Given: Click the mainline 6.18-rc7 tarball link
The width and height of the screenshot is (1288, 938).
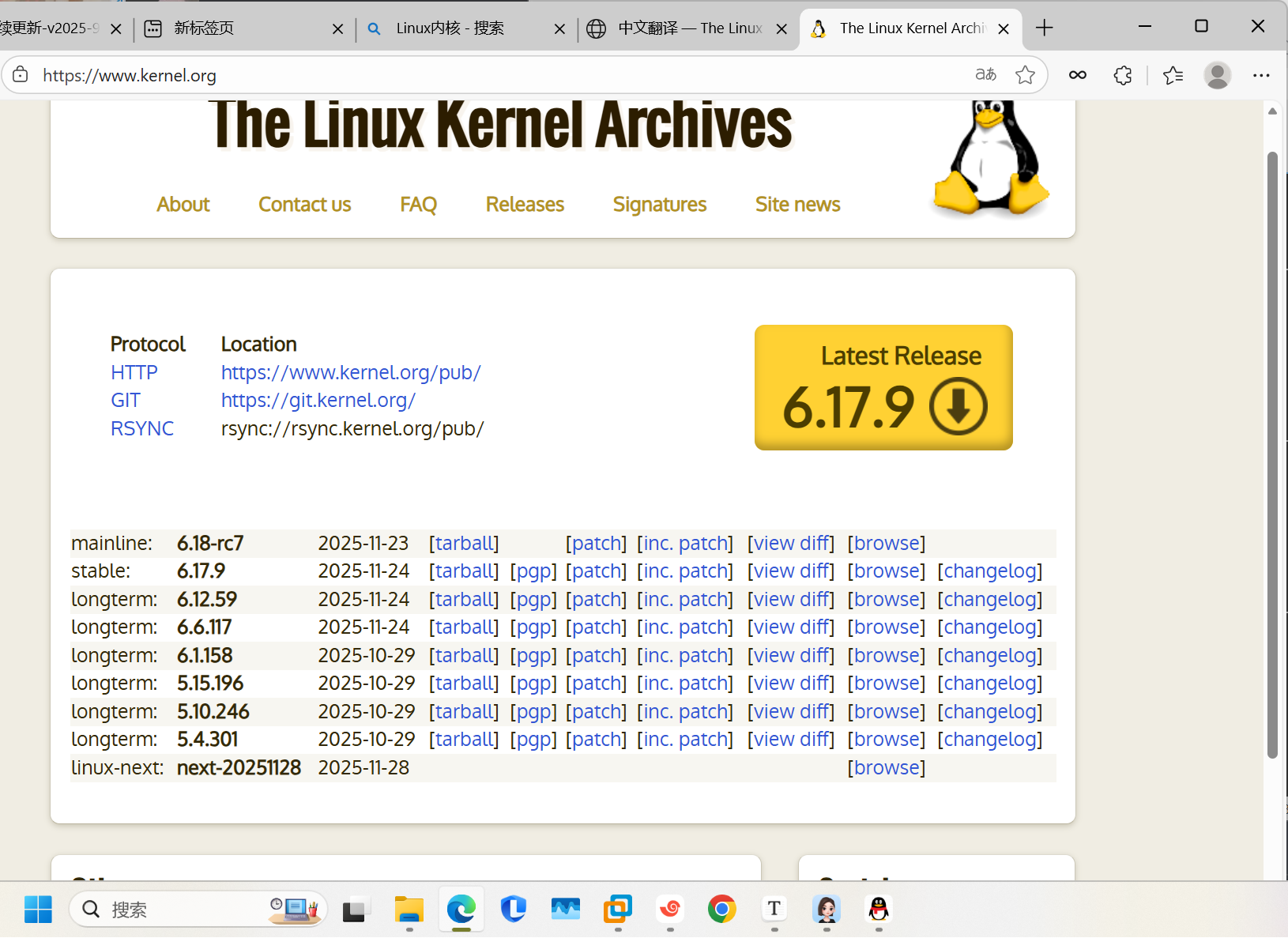Looking at the screenshot, I should [x=464, y=544].
